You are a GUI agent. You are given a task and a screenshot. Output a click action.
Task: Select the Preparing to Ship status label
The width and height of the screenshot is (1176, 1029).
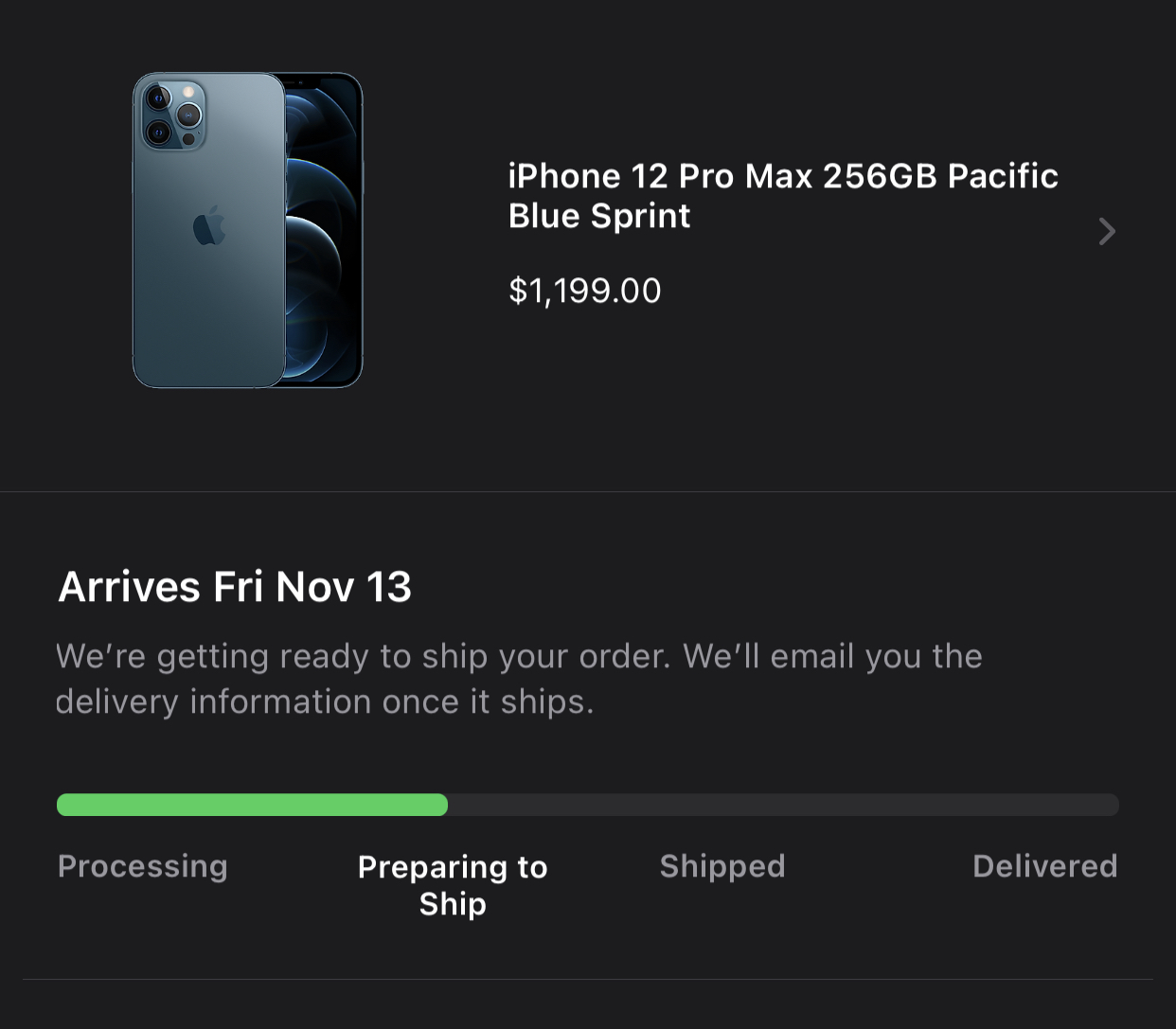click(x=453, y=885)
